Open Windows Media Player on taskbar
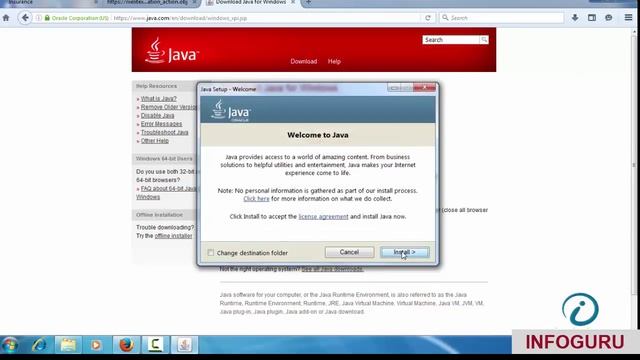This screenshot has height=360, width=640. [x=96, y=345]
